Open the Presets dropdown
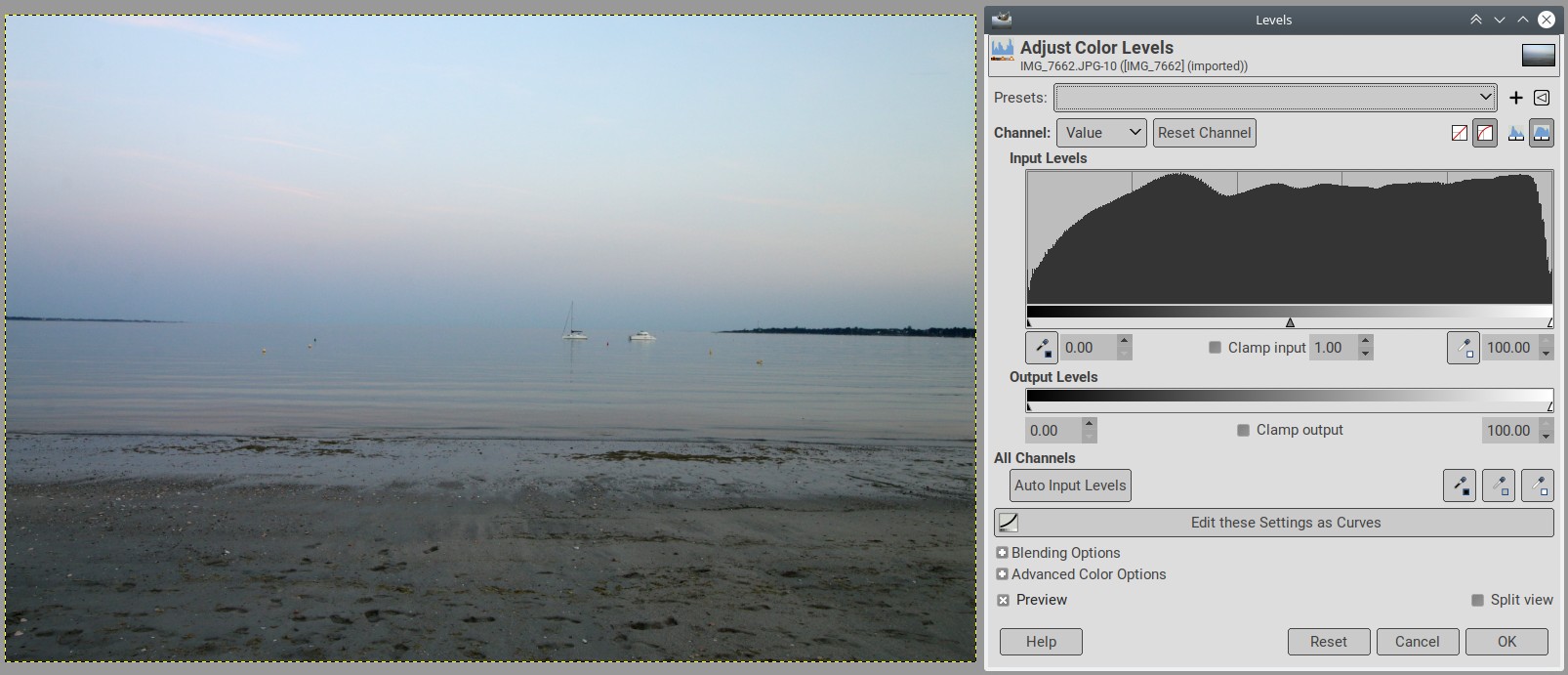Viewport: 1568px width, 675px height. pos(1275,98)
